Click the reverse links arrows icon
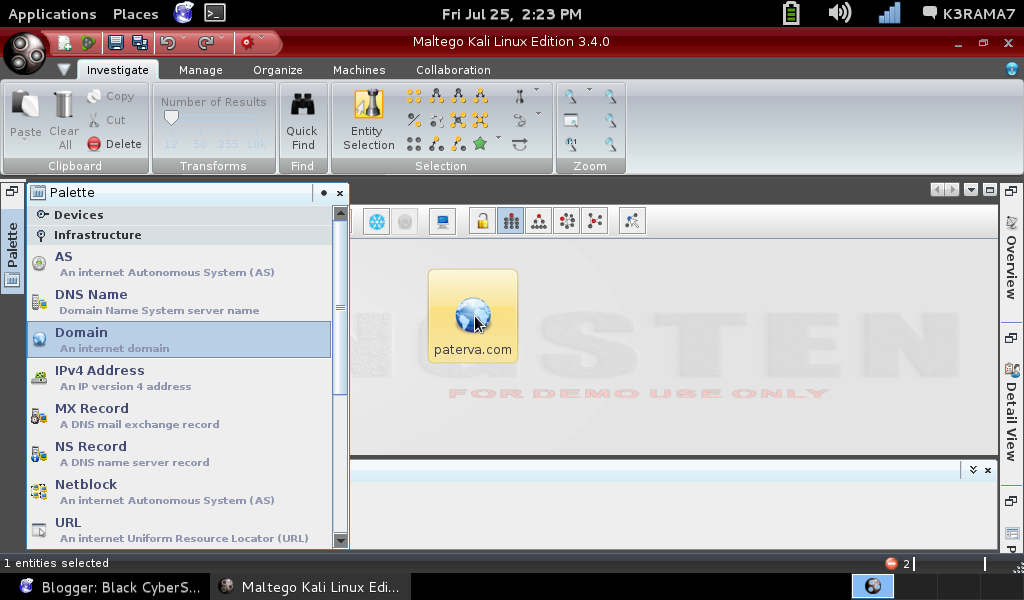 [520, 144]
